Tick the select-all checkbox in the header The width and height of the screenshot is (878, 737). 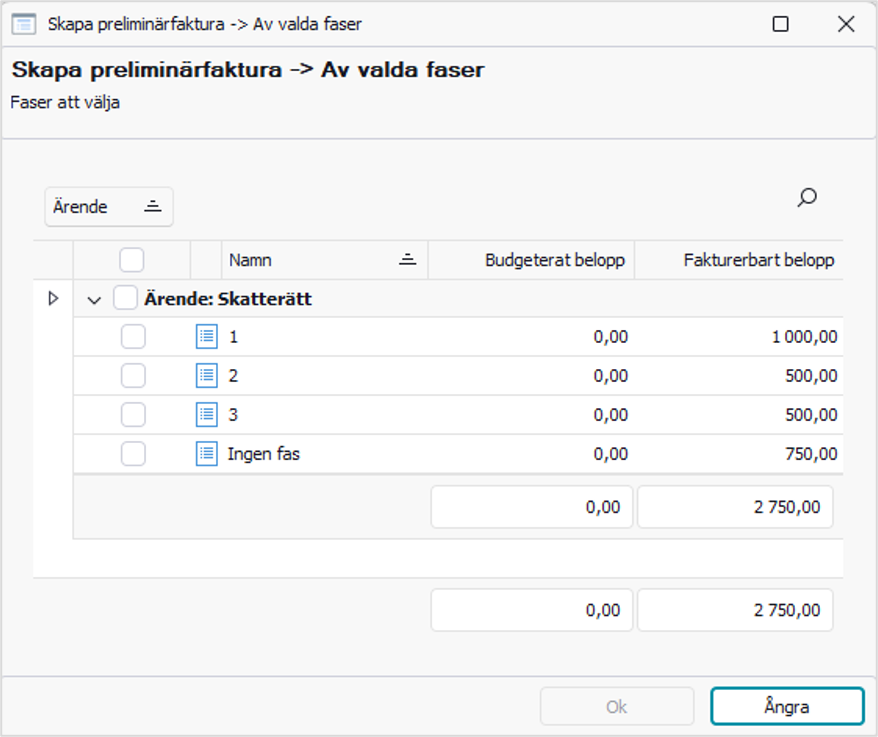(x=132, y=260)
